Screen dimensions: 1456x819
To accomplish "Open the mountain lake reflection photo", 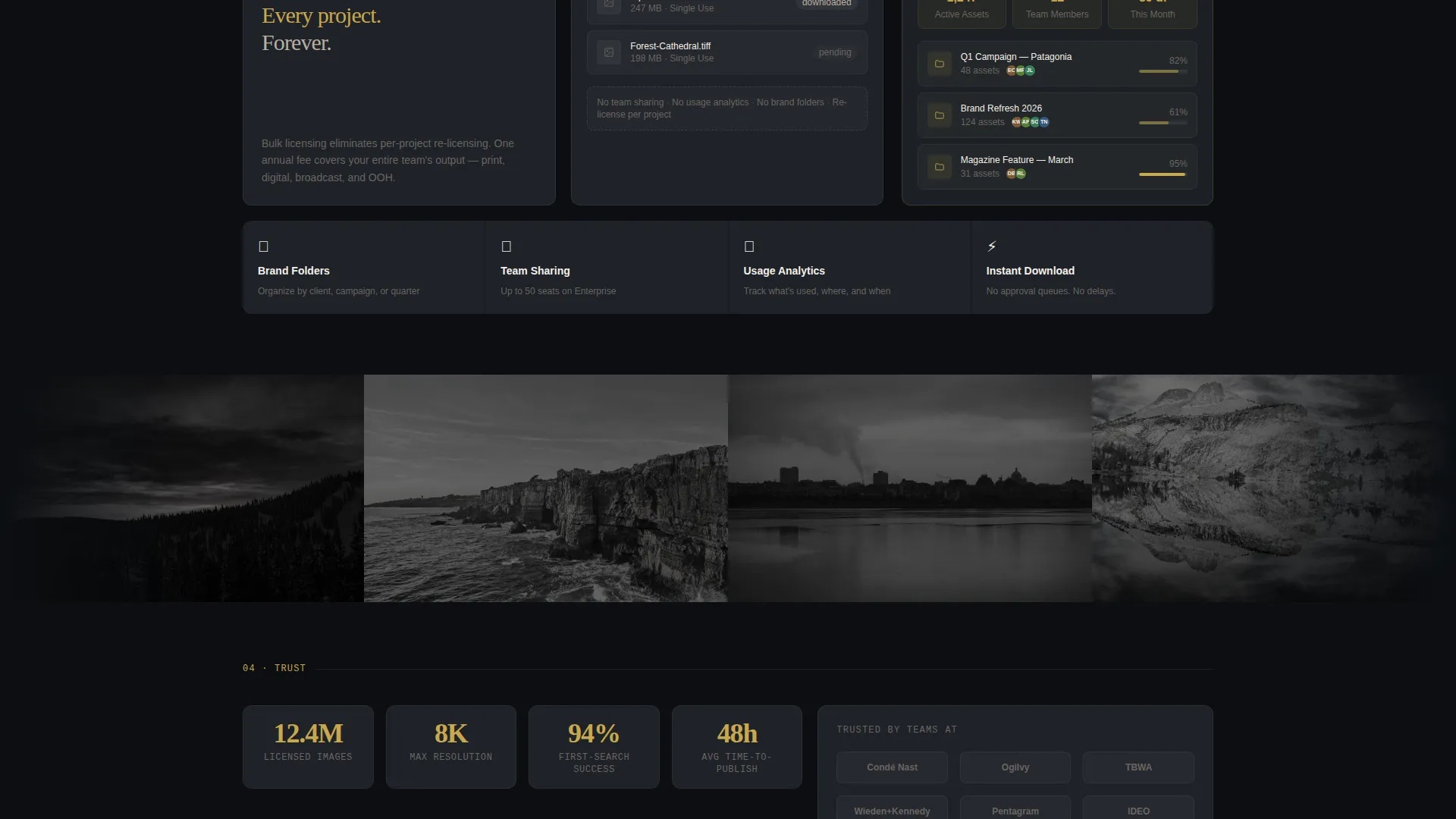I will click(1274, 488).
